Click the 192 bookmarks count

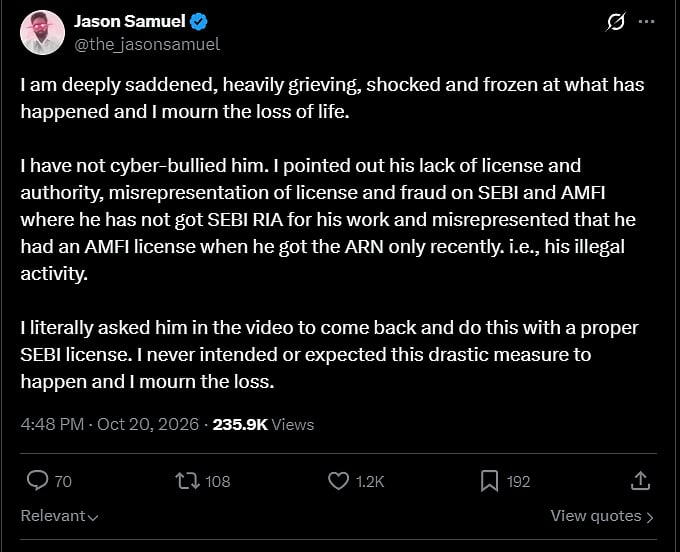coord(519,482)
